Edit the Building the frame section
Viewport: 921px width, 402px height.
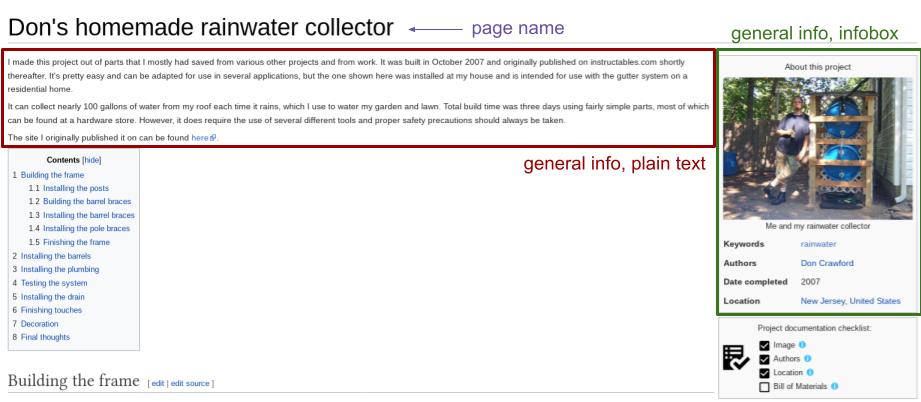(158, 384)
